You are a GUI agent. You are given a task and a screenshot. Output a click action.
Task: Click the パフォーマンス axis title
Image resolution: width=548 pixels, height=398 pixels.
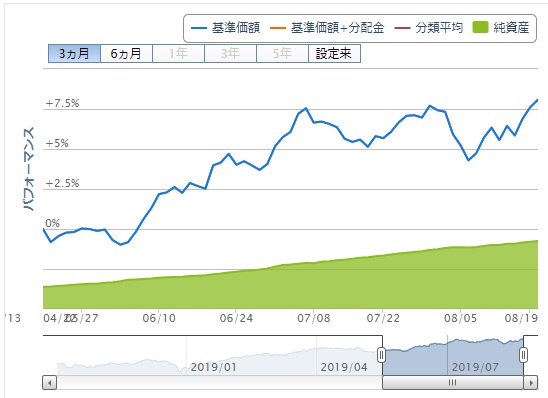tap(29, 169)
